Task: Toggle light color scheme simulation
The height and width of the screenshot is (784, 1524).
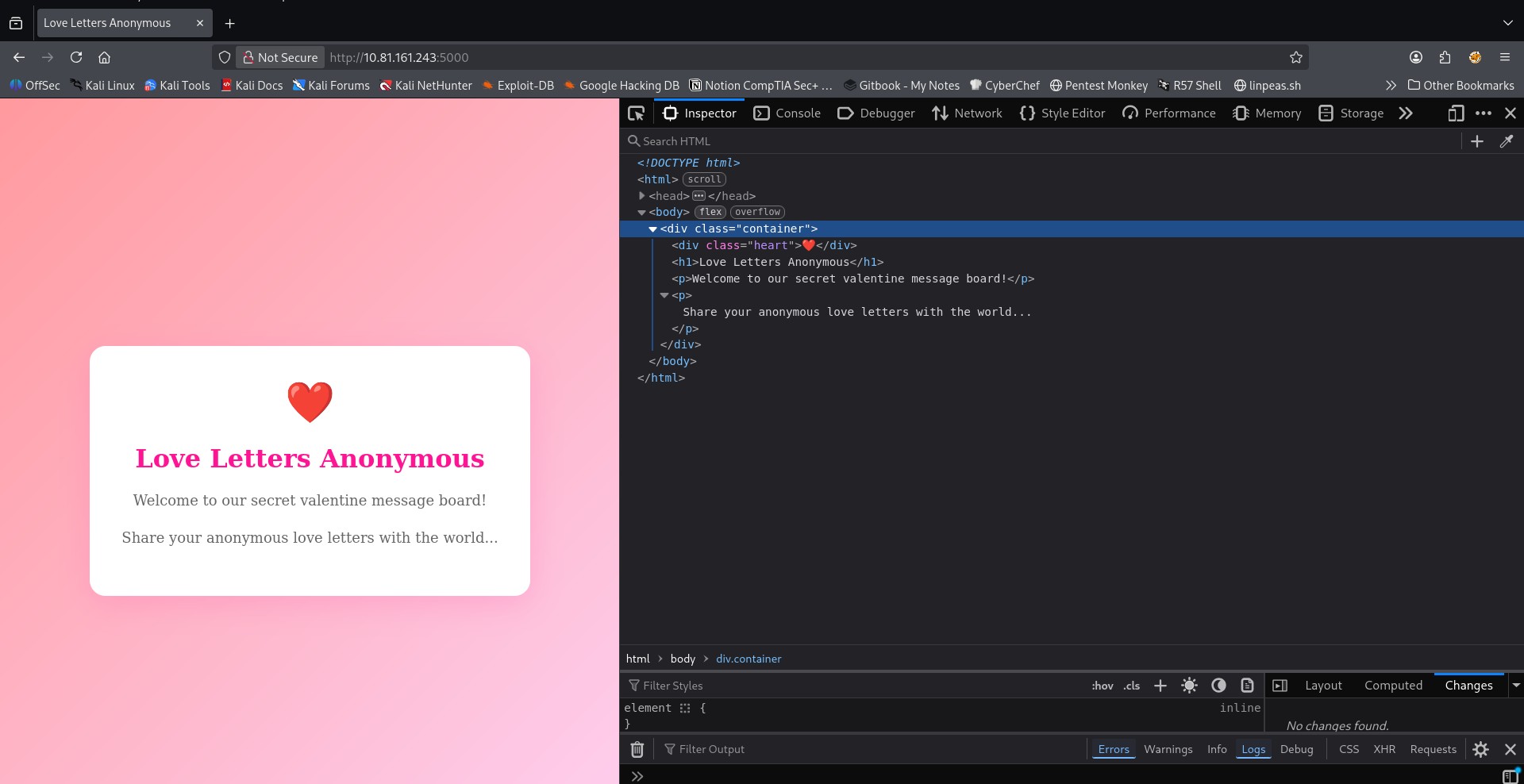Action: coord(1189,686)
